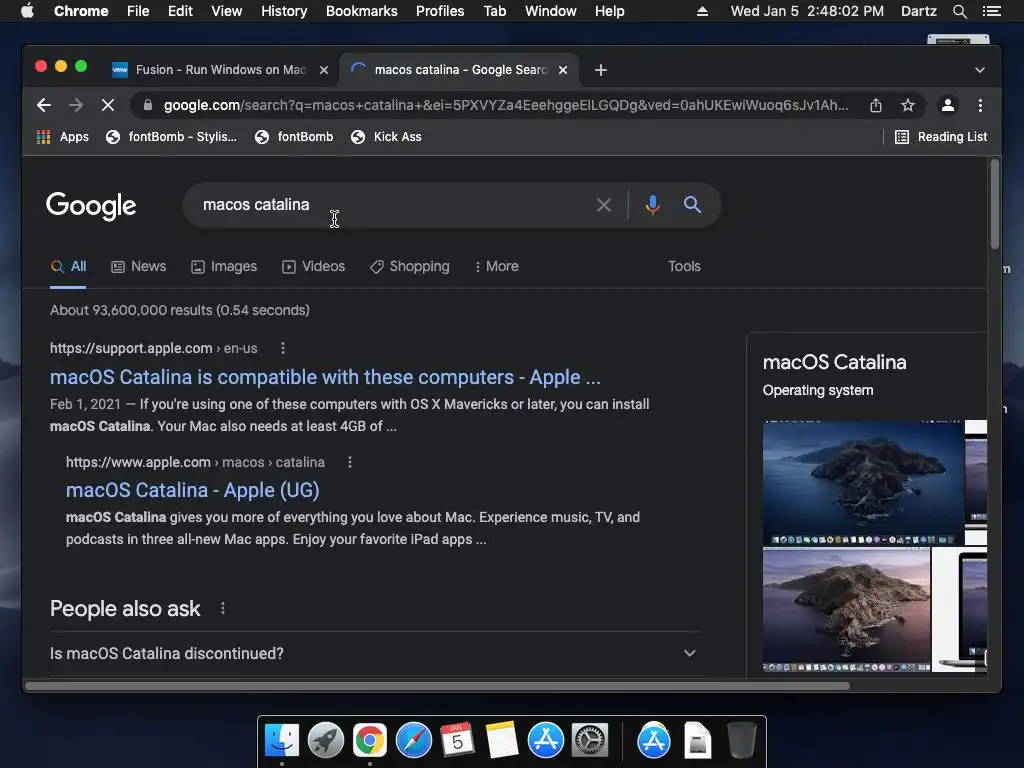Clear the search box text
1024x768 pixels.
(604, 205)
